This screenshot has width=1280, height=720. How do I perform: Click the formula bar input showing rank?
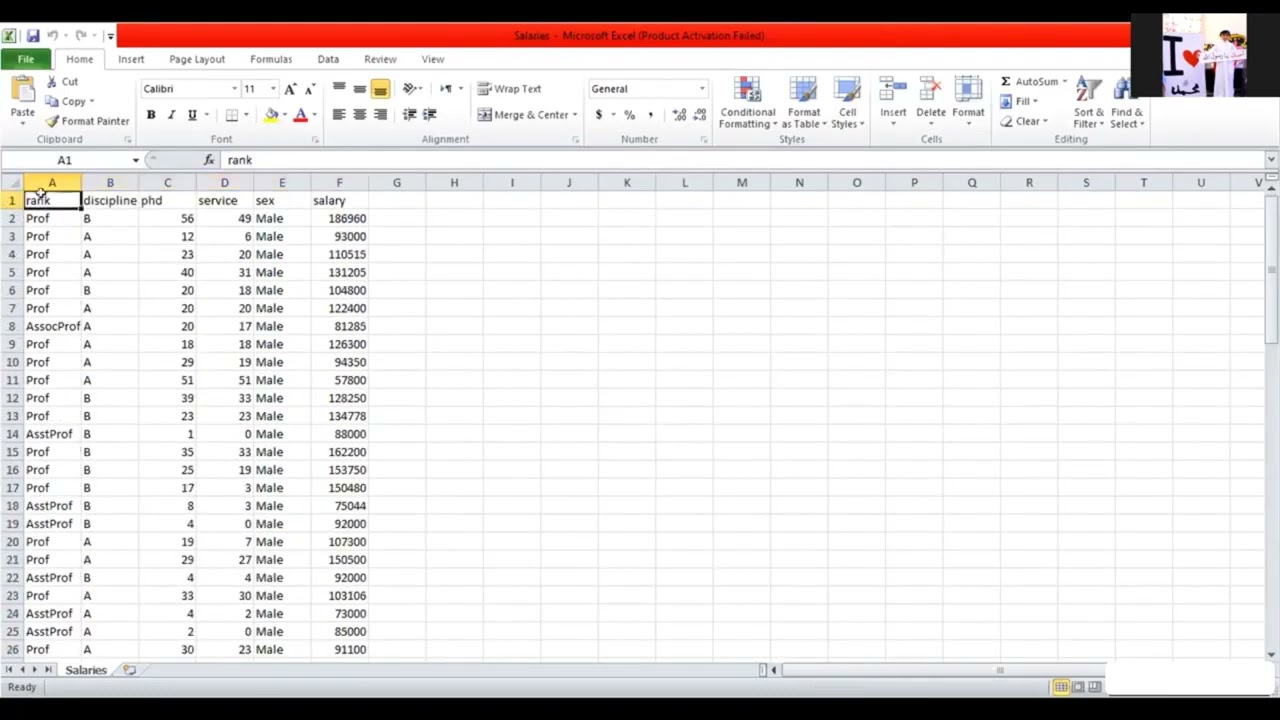tap(745, 160)
